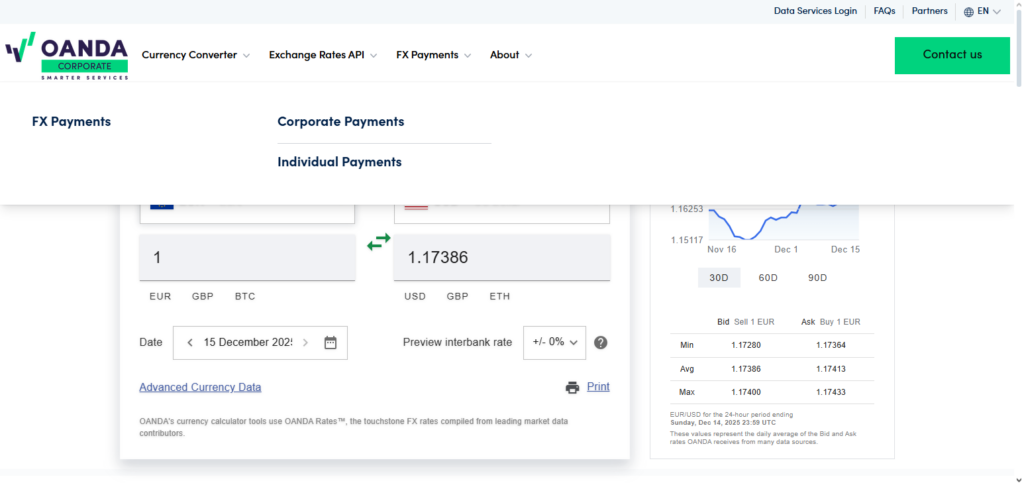Open the calendar date picker icon

pyautogui.click(x=331, y=342)
